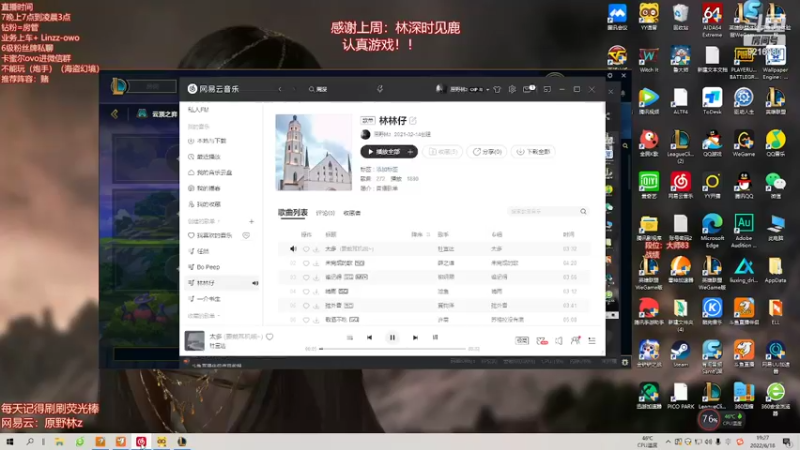Viewport: 800px width, 450px height.
Task: Open the 排序 sort dropdown in song header
Action: tap(420, 235)
